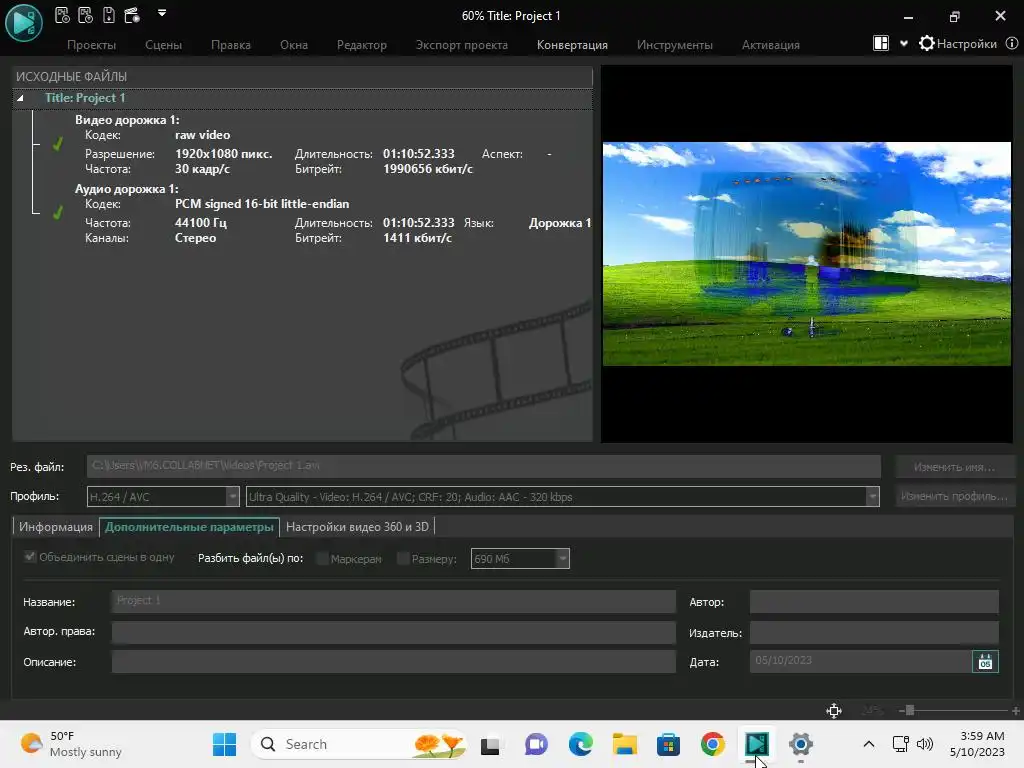Open the Активация menu
Image resolution: width=1024 pixels, height=768 pixels.
[771, 44]
